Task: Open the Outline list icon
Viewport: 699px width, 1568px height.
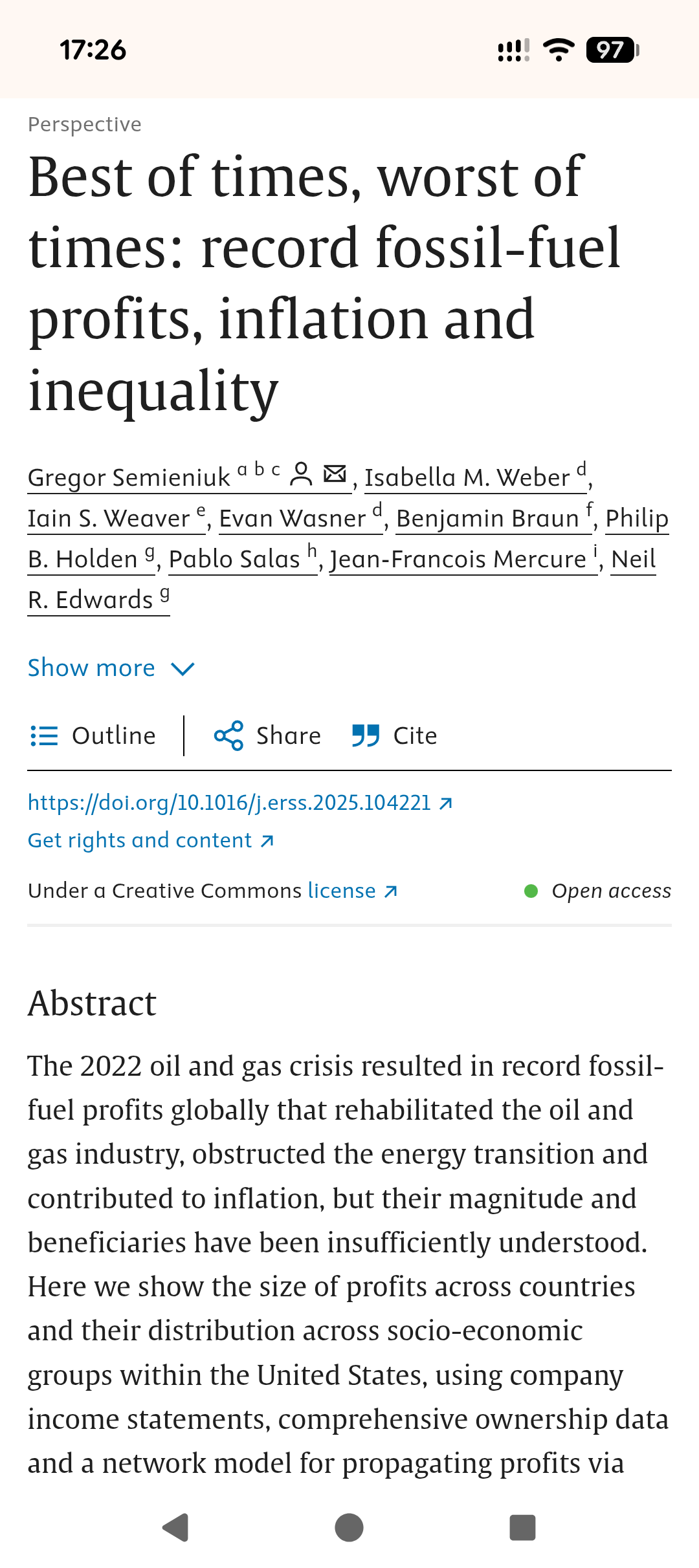Action: point(44,735)
